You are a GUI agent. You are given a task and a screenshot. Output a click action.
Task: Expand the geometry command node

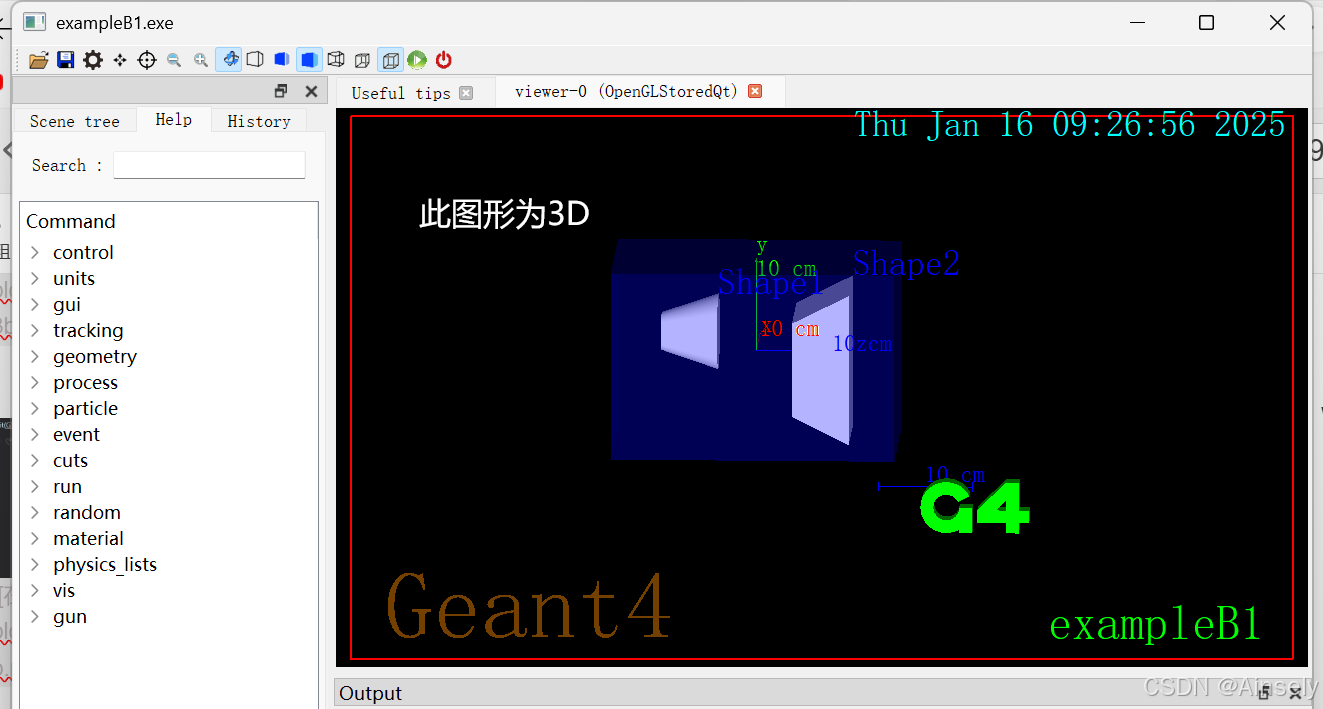[35, 356]
